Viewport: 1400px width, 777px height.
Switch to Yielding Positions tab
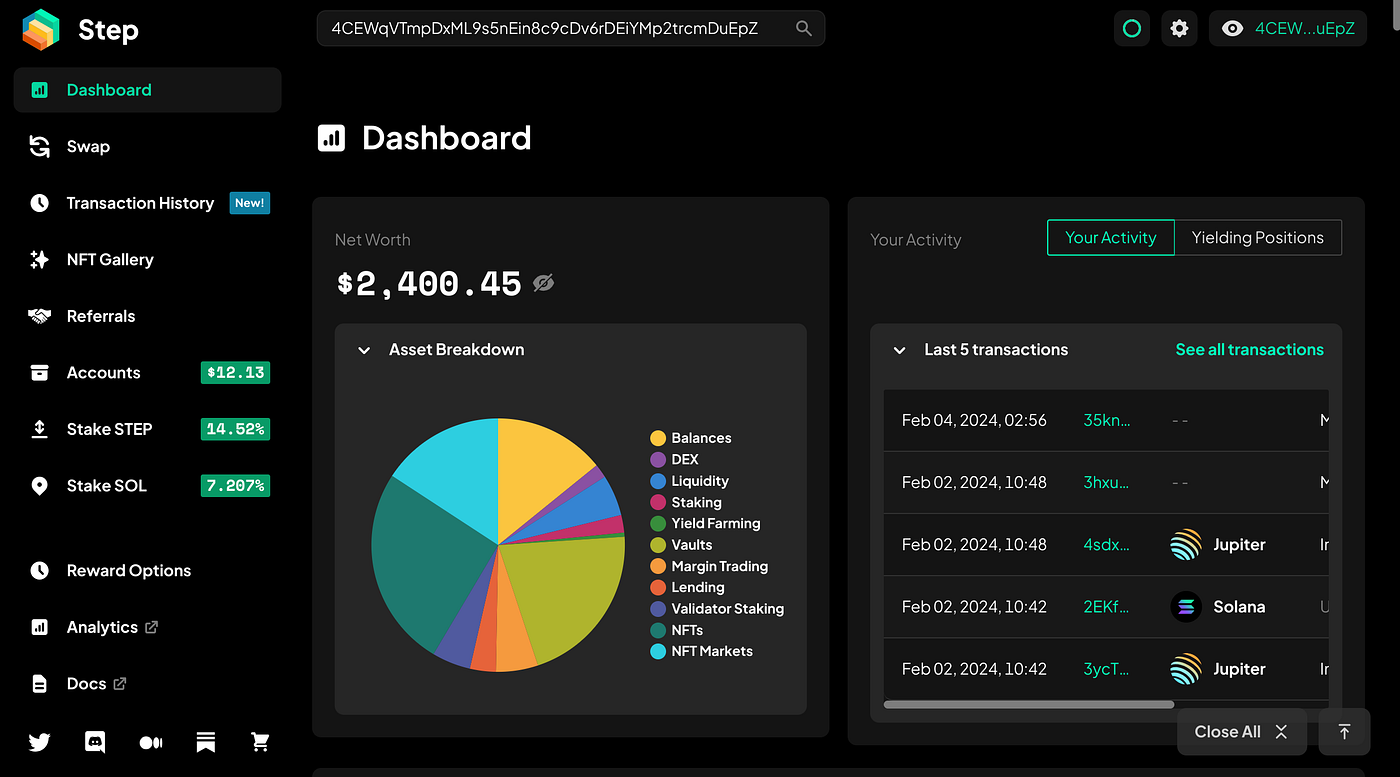[1258, 238]
